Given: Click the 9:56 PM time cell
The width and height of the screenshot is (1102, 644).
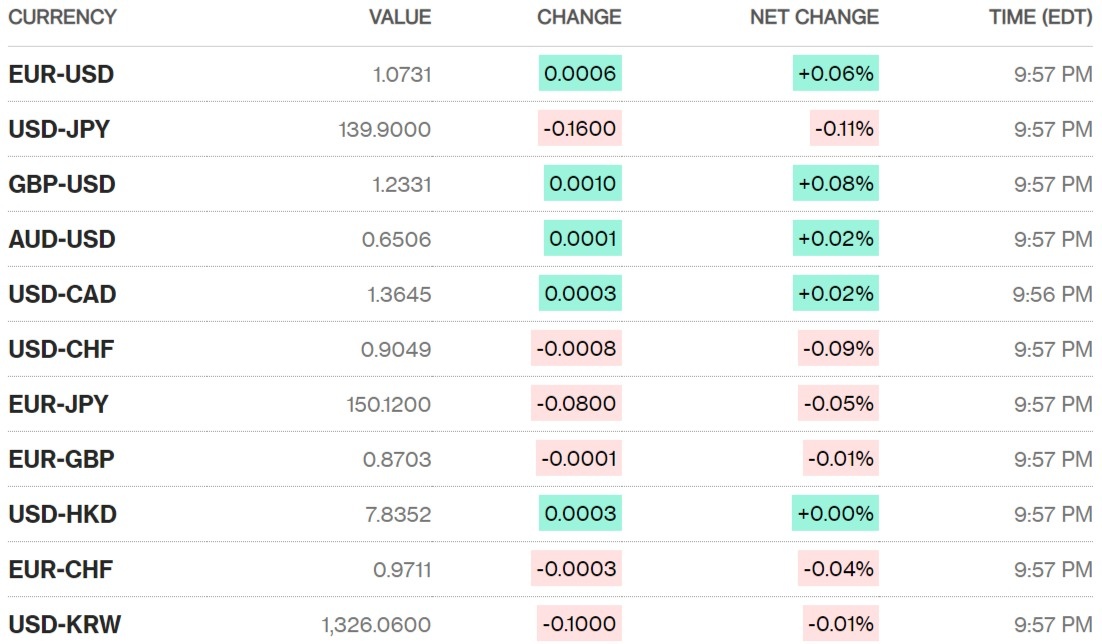Looking at the screenshot, I should 1053,294.
